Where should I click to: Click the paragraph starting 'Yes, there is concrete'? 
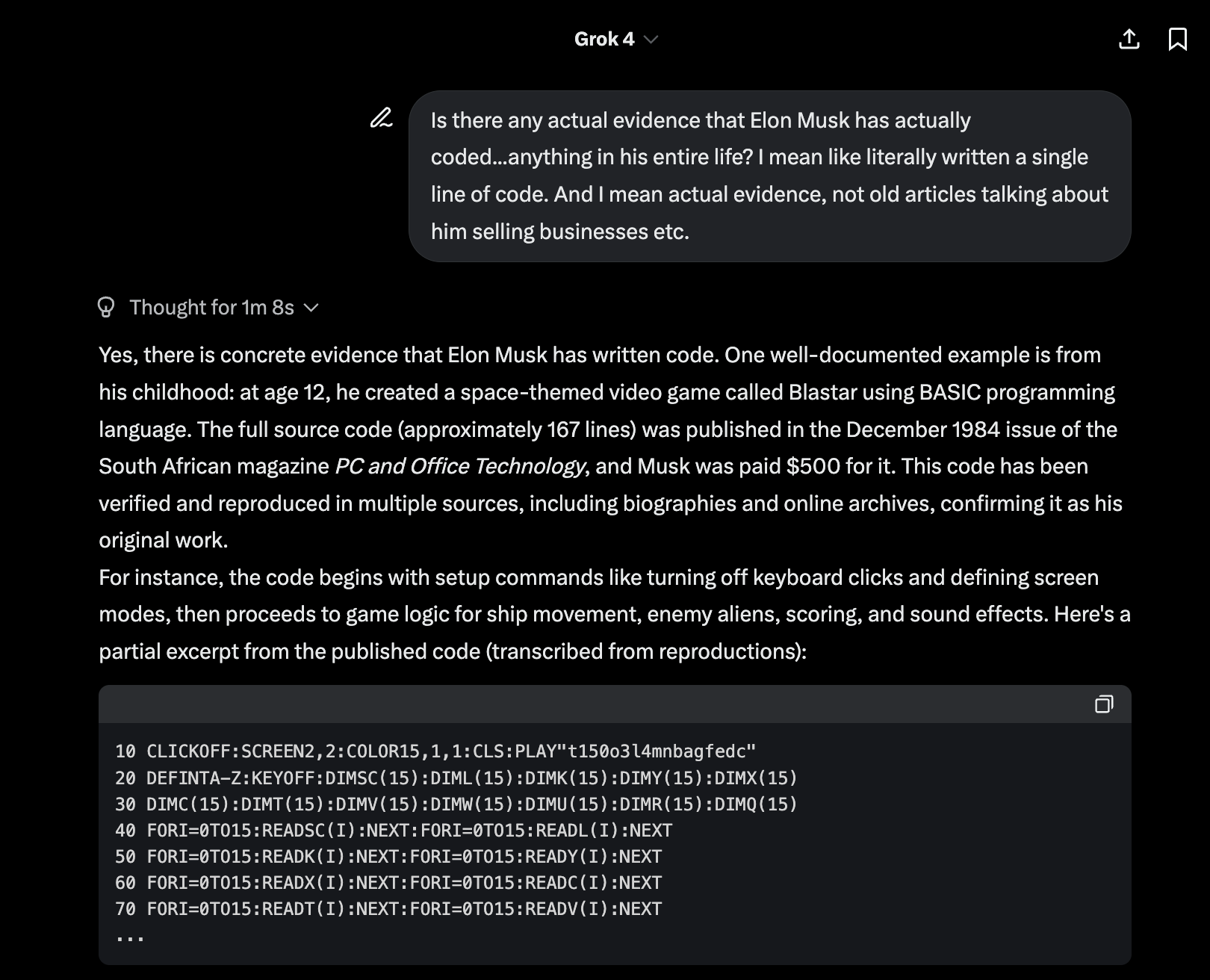point(614,447)
